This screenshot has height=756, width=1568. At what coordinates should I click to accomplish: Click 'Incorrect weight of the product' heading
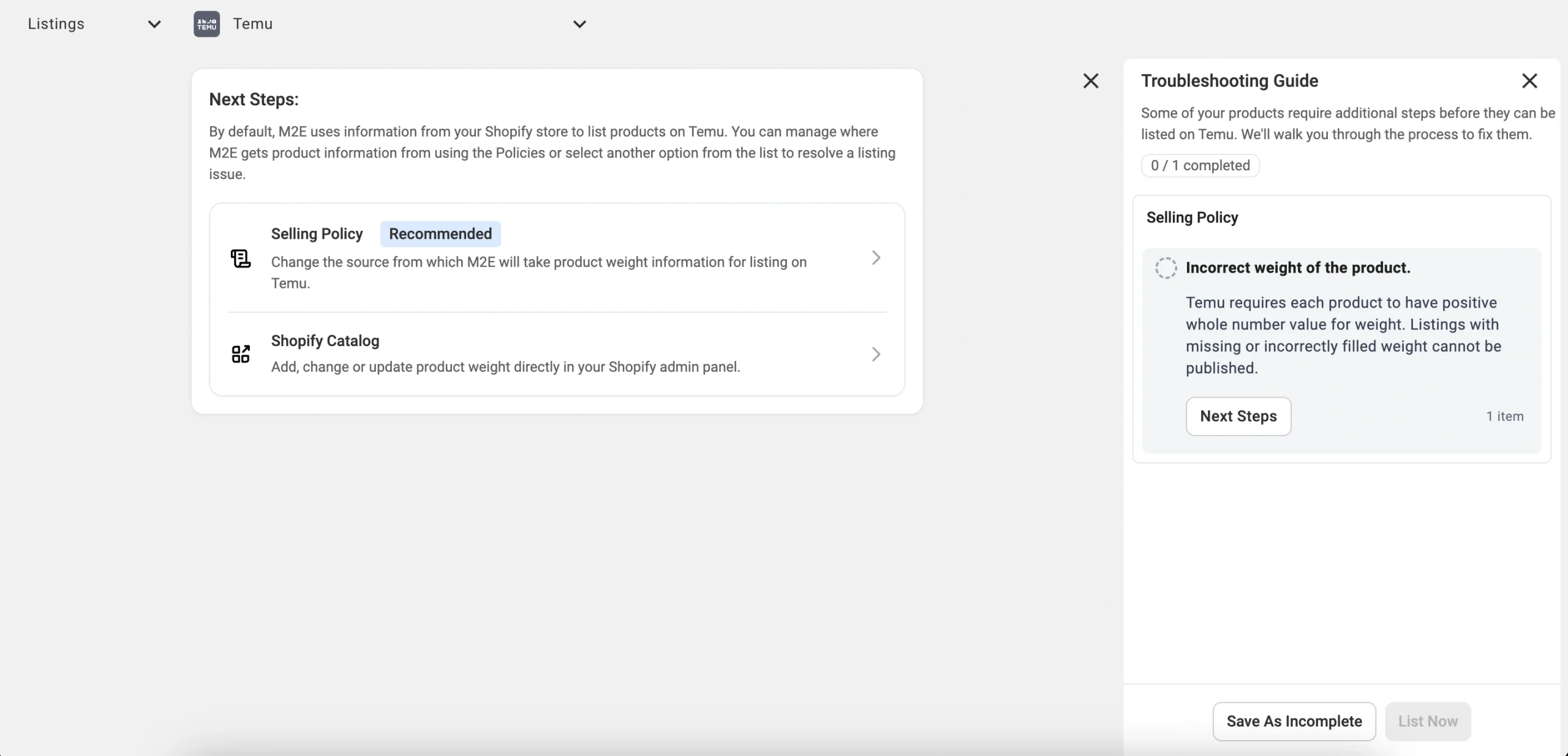click(x=1297, y=268)
